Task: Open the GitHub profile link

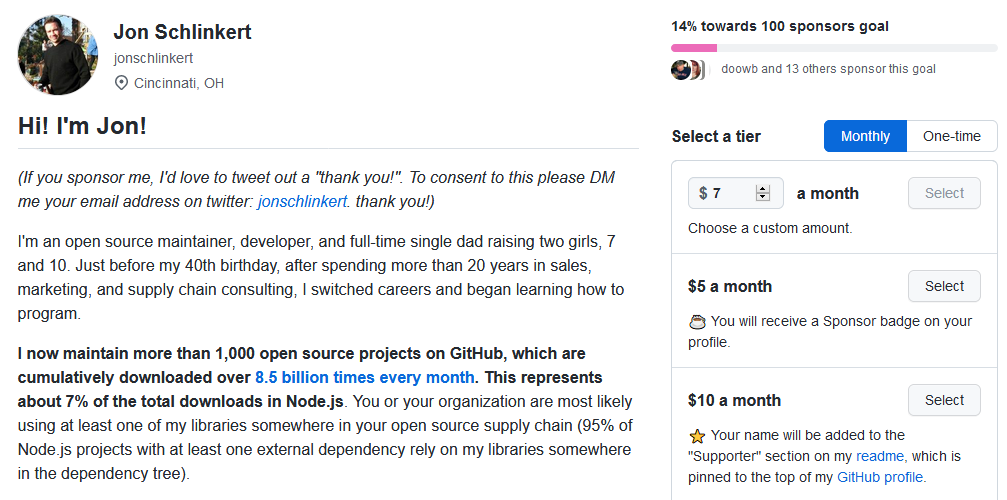Action: pos(880,478)
